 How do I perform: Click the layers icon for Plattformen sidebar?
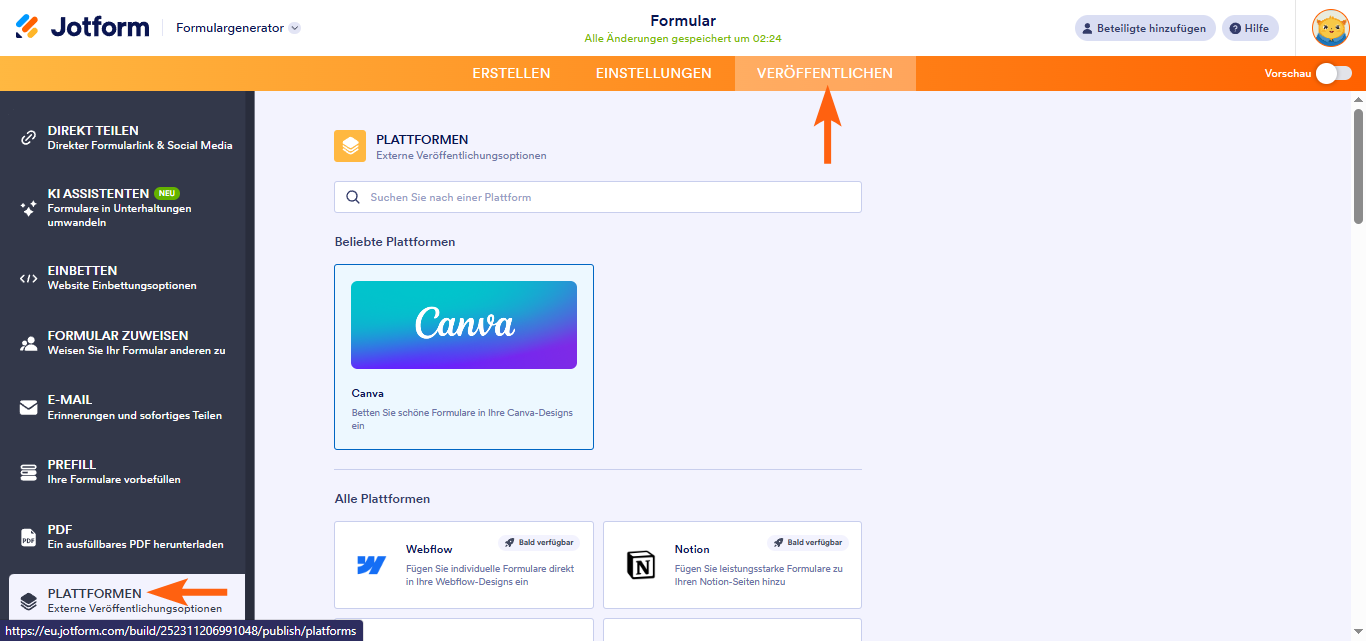28,602
